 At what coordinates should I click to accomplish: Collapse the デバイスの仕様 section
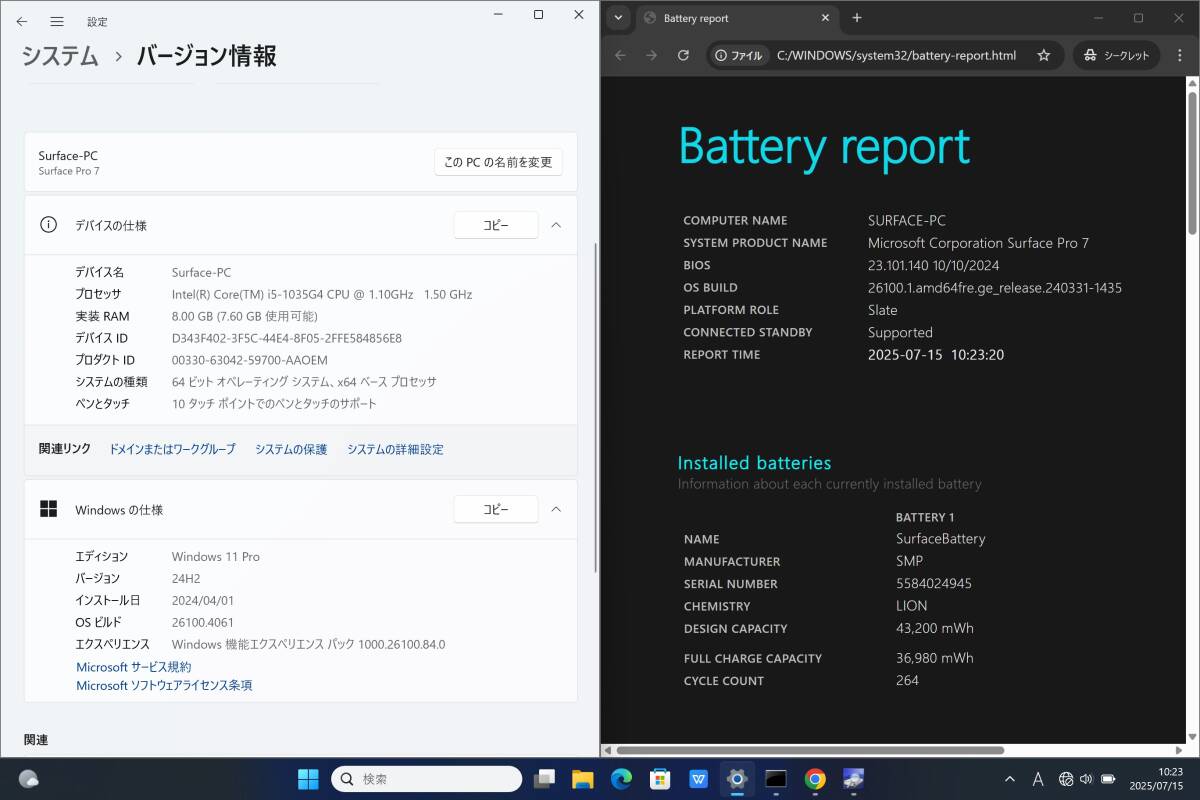pyautogui.click(x=557, y=226)
